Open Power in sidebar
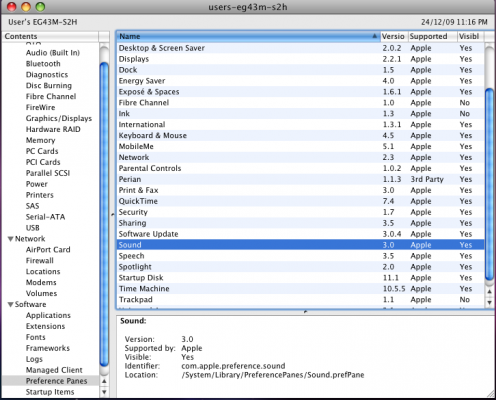The height and width of the screenshot is (400, 496). 37,184
